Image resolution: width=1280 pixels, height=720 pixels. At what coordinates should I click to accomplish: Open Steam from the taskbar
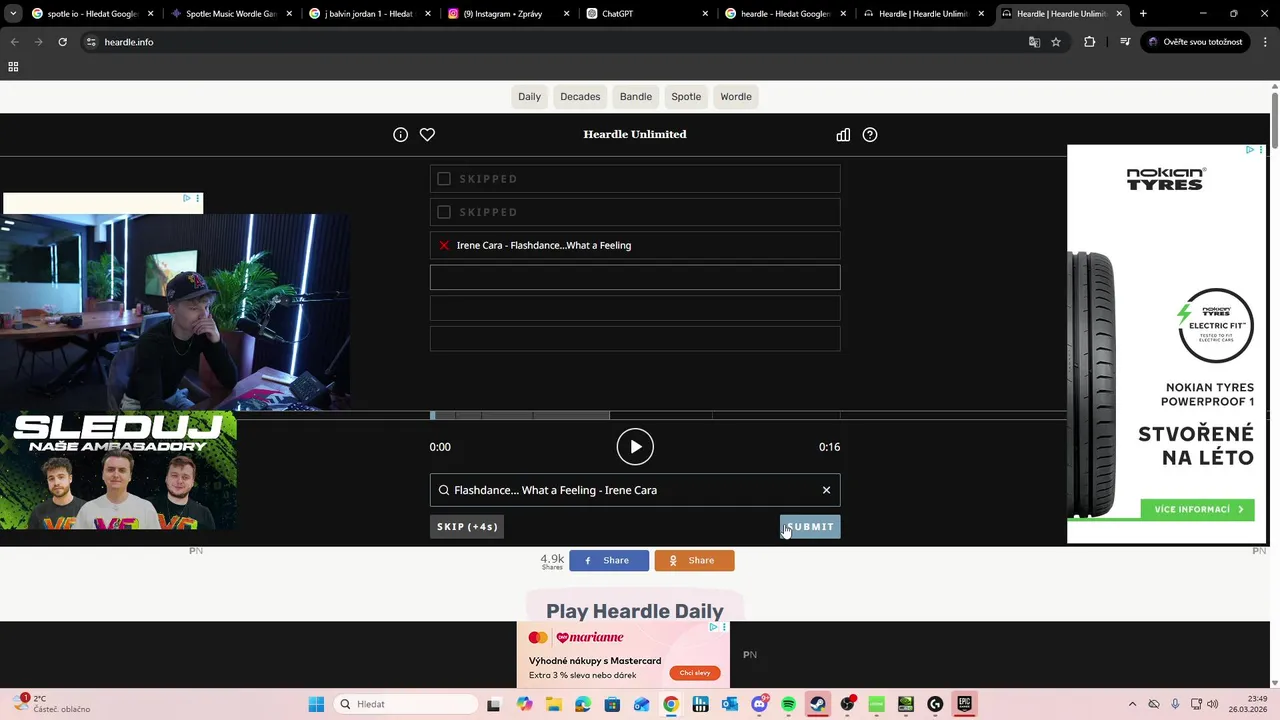[818, 704]
